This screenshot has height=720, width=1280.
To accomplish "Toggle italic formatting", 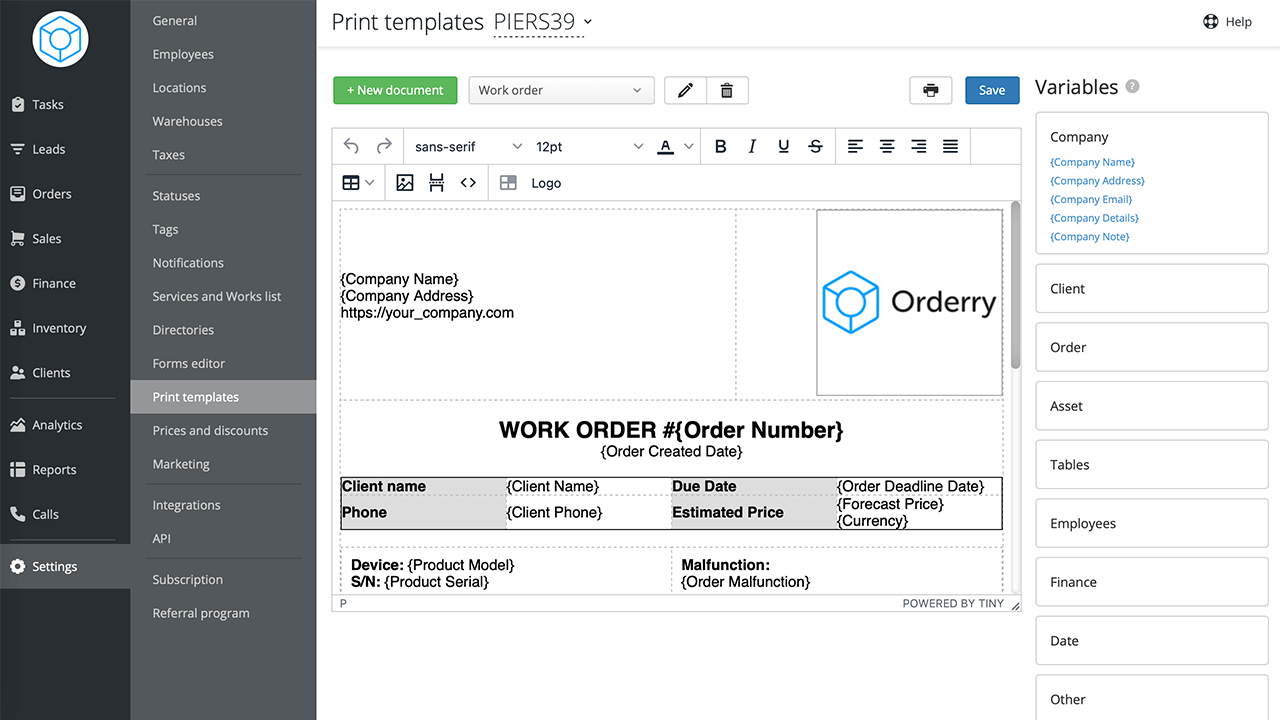I will (x=752, y=146).
